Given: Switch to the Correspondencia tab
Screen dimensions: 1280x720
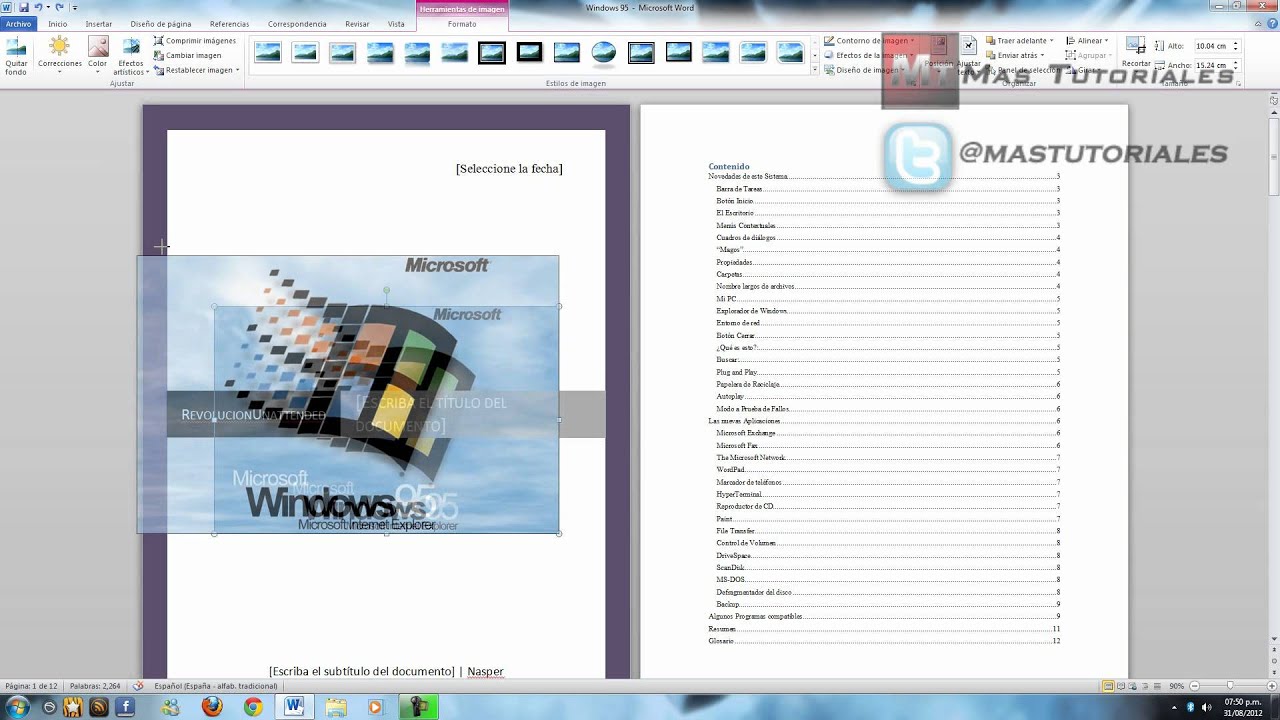Looking at the screenshot, I should pyautogui.click(x=297, y=24).
